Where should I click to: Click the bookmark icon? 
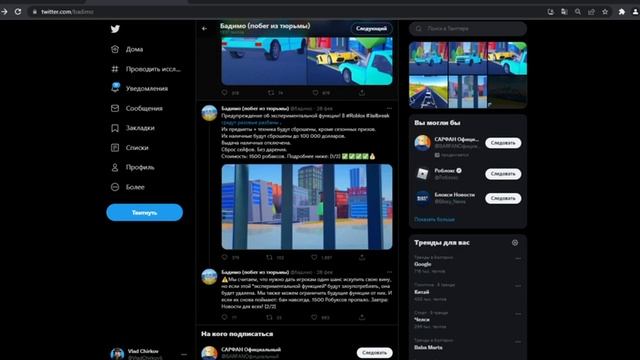click(x=115, y=128)
